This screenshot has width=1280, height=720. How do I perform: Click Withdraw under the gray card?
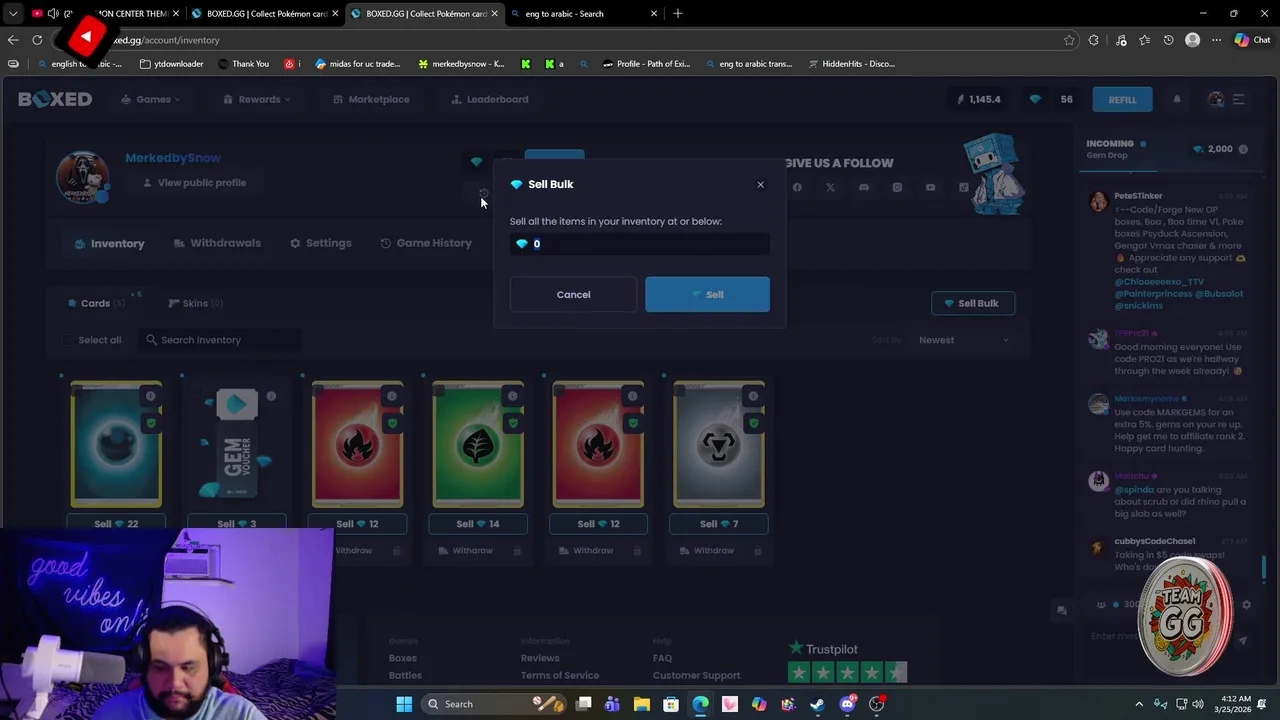coord(707,550)
